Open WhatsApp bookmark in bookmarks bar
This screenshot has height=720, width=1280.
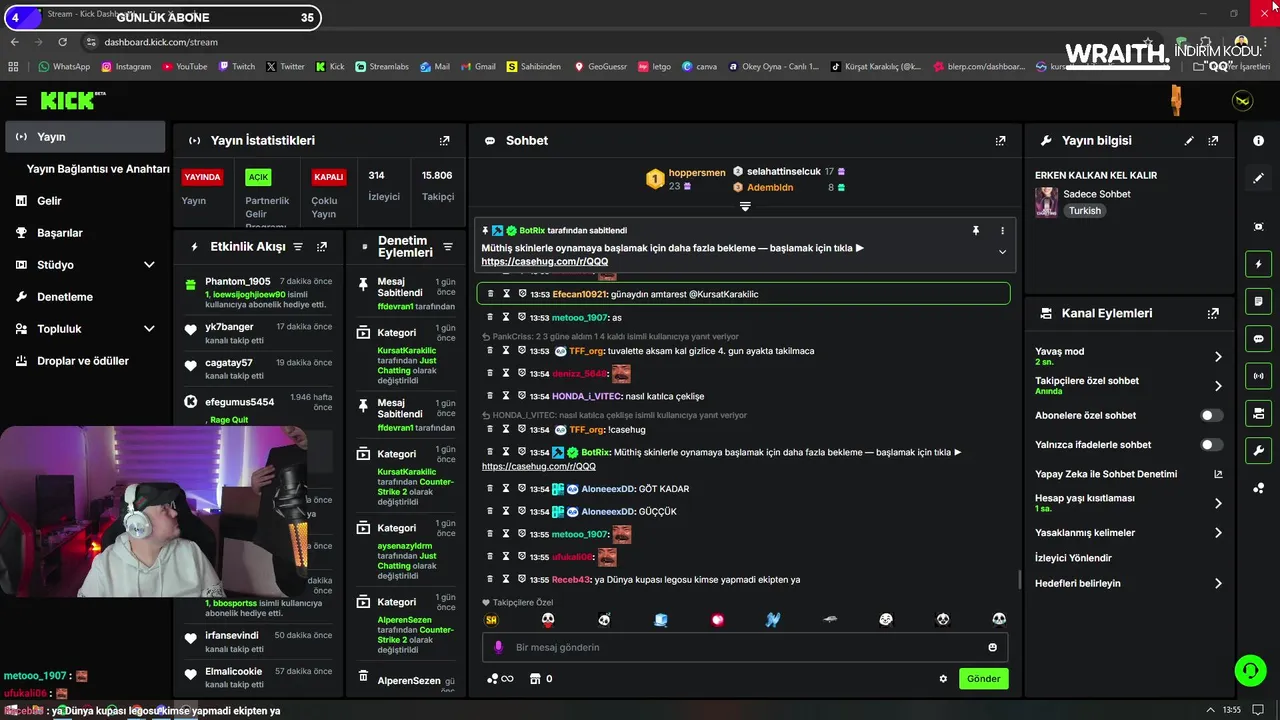click(64, 67)
